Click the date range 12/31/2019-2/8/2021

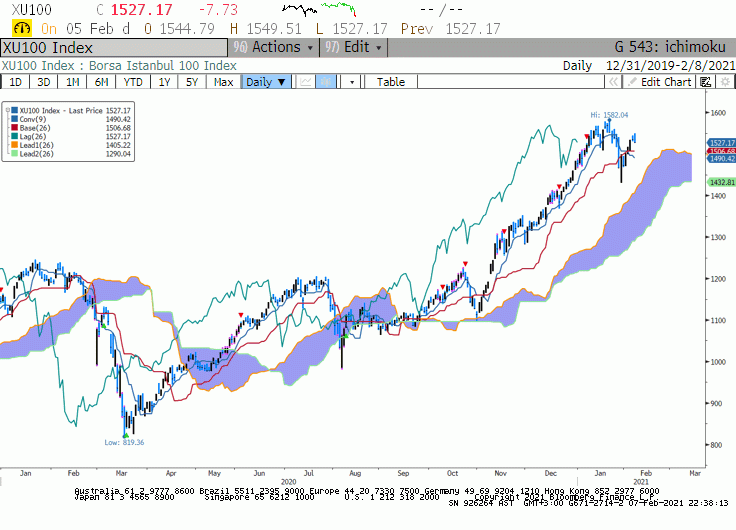coord(670,65)
